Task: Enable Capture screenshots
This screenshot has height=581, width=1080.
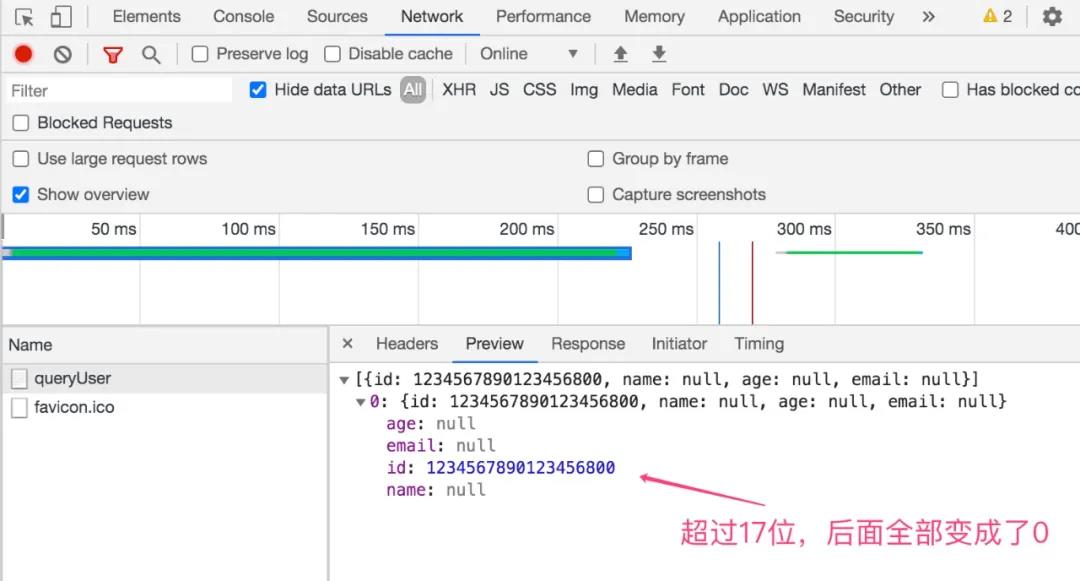Action: tap(596, 194)
